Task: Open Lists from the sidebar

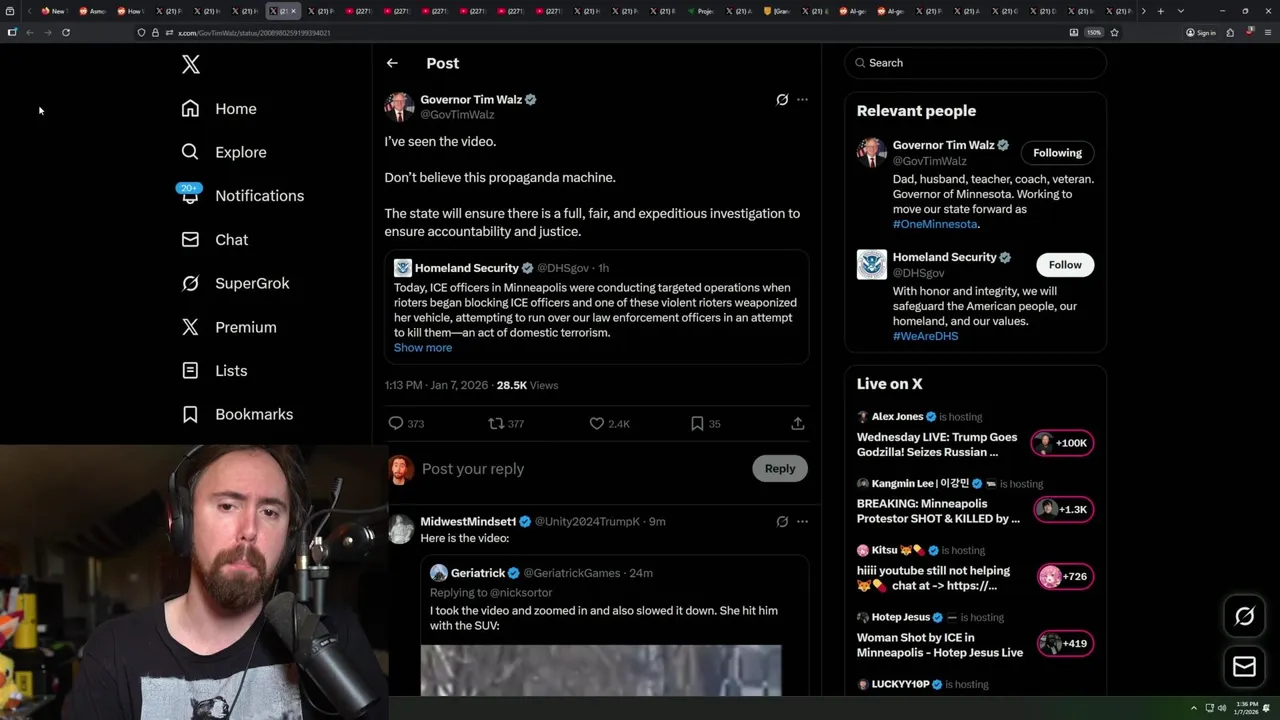Action: point(214,371)
